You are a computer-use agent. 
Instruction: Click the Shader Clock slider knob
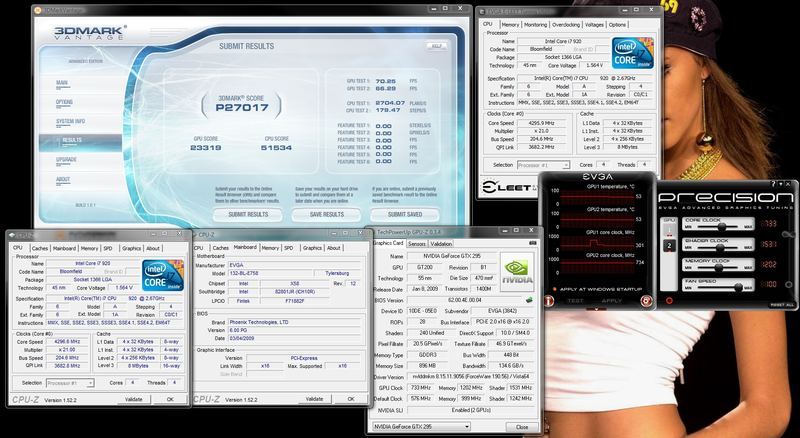[720, 247]
